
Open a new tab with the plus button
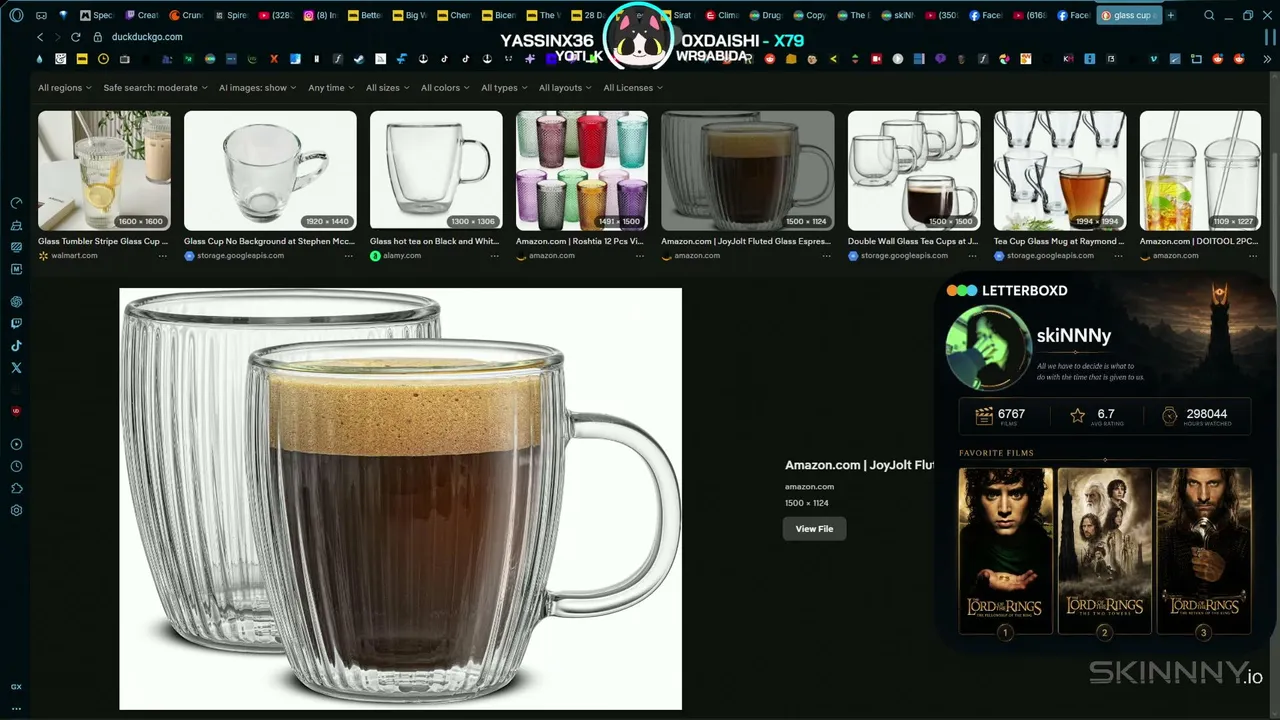(x=1171, y=15)
